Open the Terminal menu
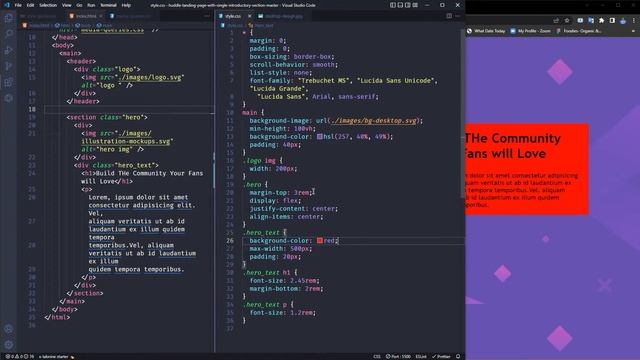Screen dimensions: 640x360 click(109, 5)
